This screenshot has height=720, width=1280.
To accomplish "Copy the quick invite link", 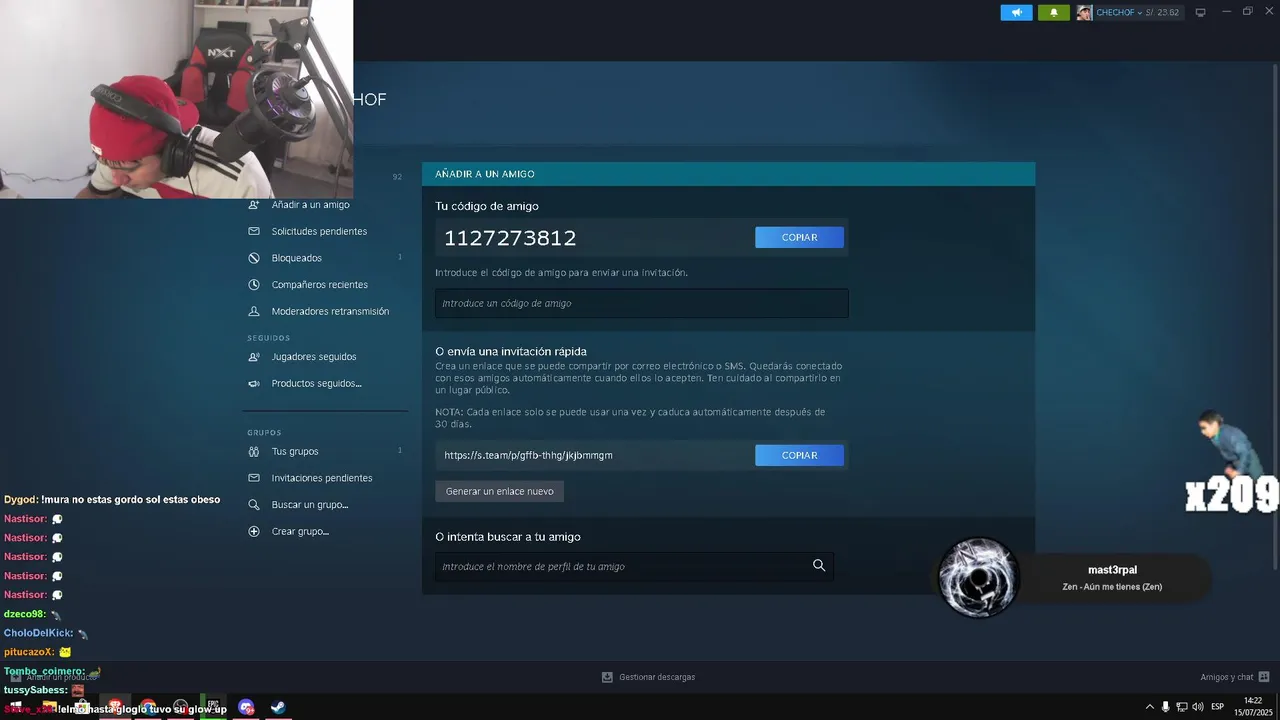I will click(x=799, y=455).
